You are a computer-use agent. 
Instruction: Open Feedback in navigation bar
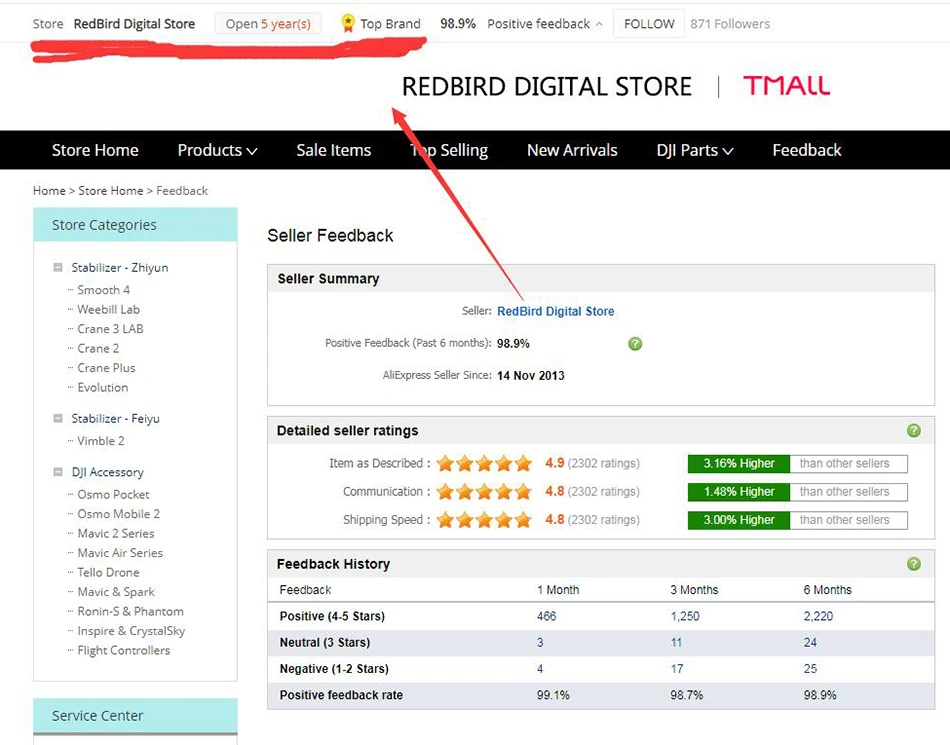[806, 150]
